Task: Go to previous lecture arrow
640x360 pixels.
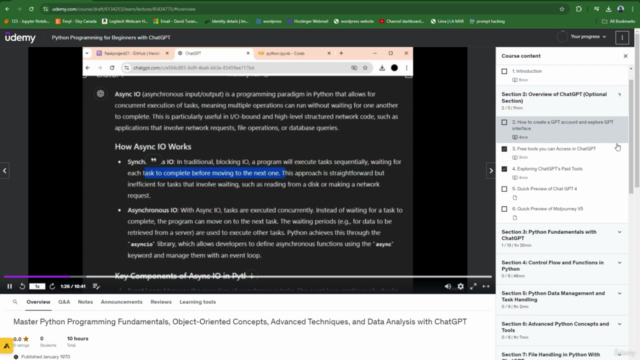Action: coord(4,171)
